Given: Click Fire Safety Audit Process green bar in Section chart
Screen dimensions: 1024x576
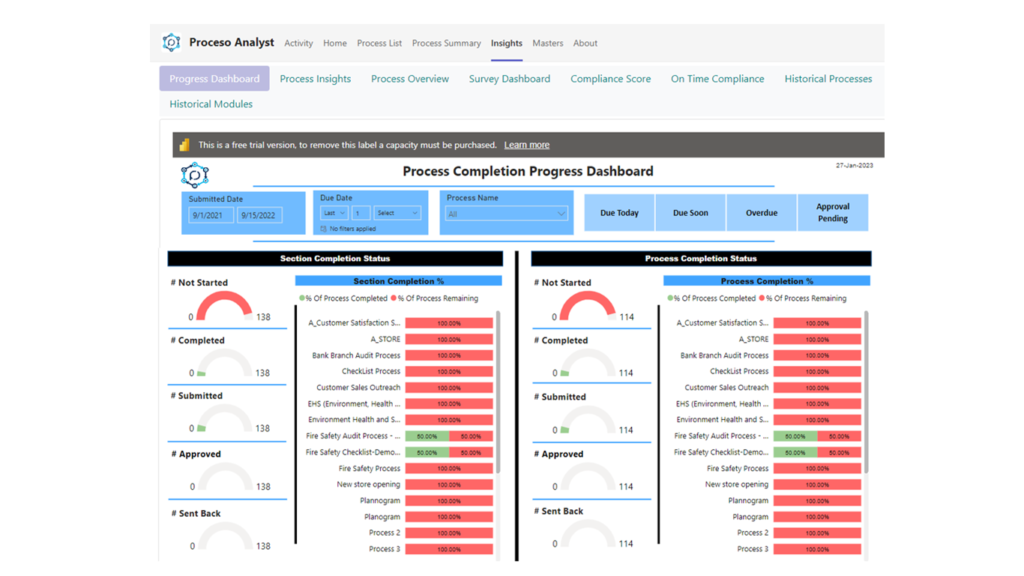Looking at the screenshot, I should pos(427,436).
